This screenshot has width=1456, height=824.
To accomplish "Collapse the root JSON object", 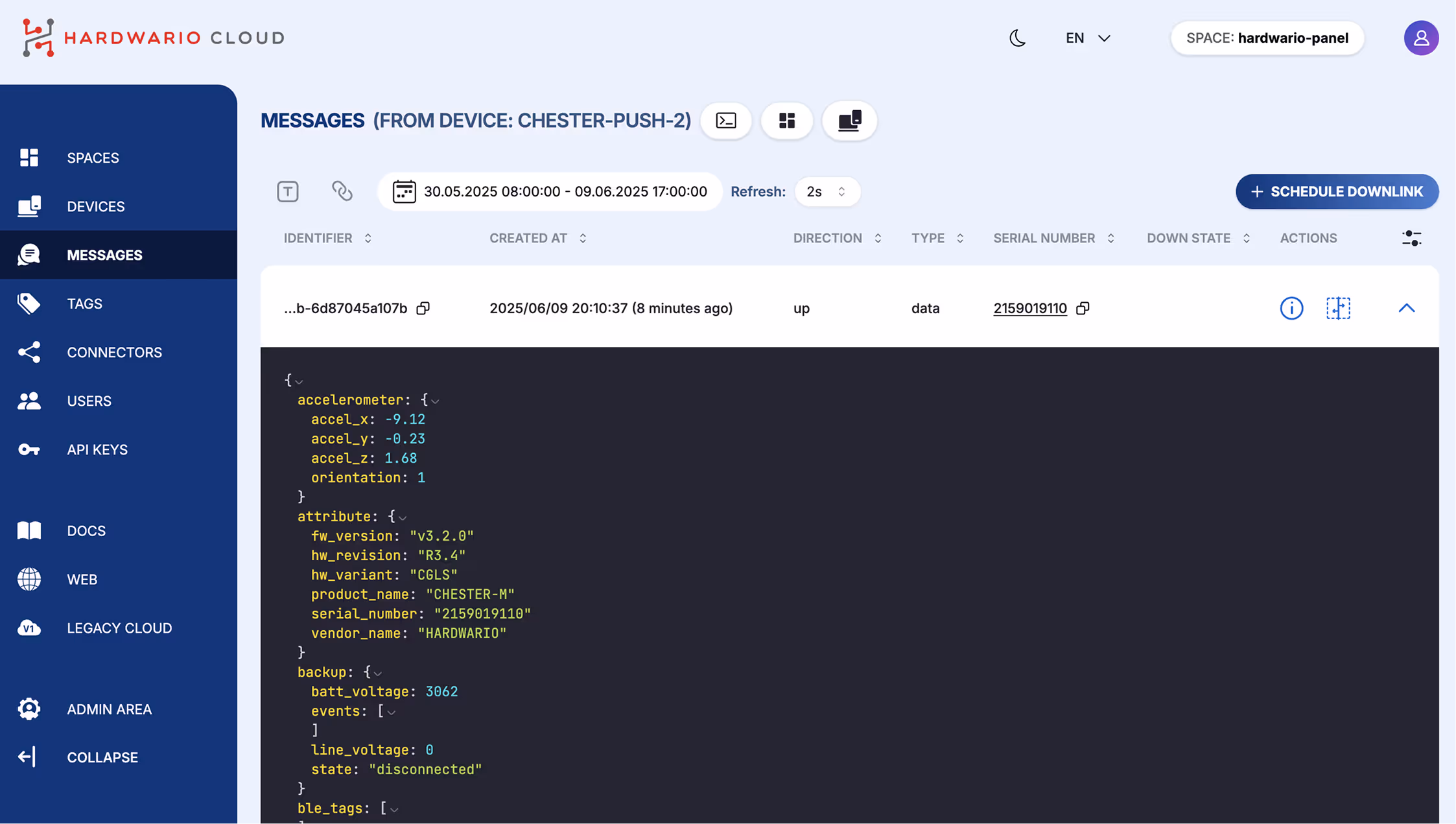I will point(299,381).
